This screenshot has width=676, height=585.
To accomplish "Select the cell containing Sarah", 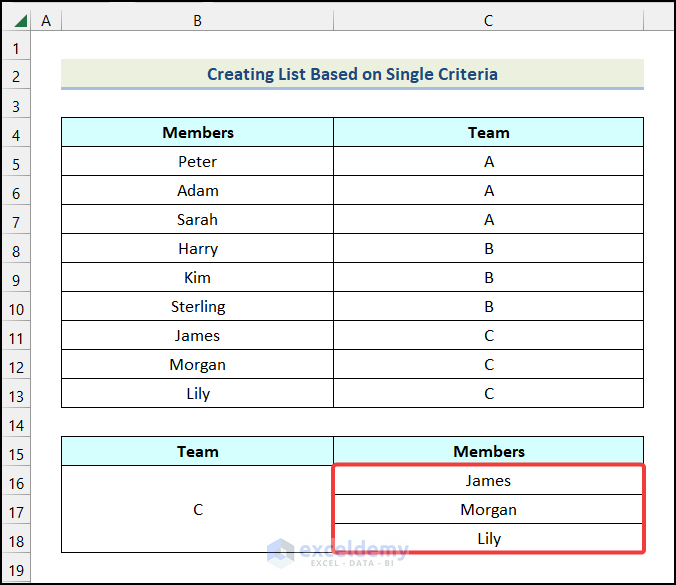I will (198, 219).
